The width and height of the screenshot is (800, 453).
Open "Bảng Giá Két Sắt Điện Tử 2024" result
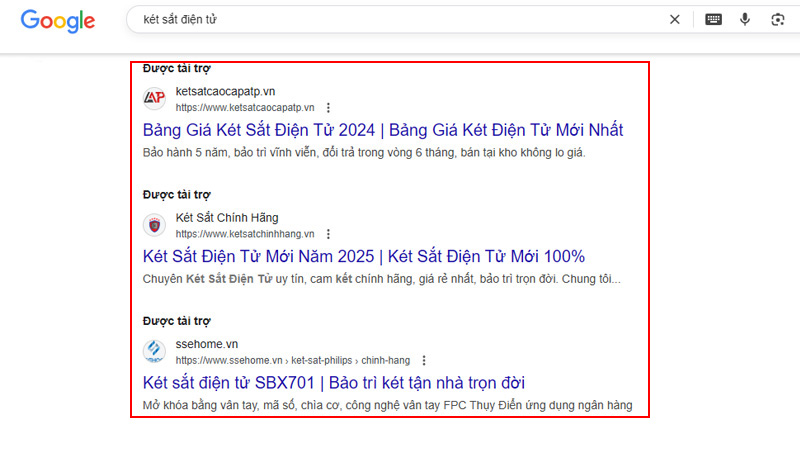pyautogui.click(x=383, y=130)
